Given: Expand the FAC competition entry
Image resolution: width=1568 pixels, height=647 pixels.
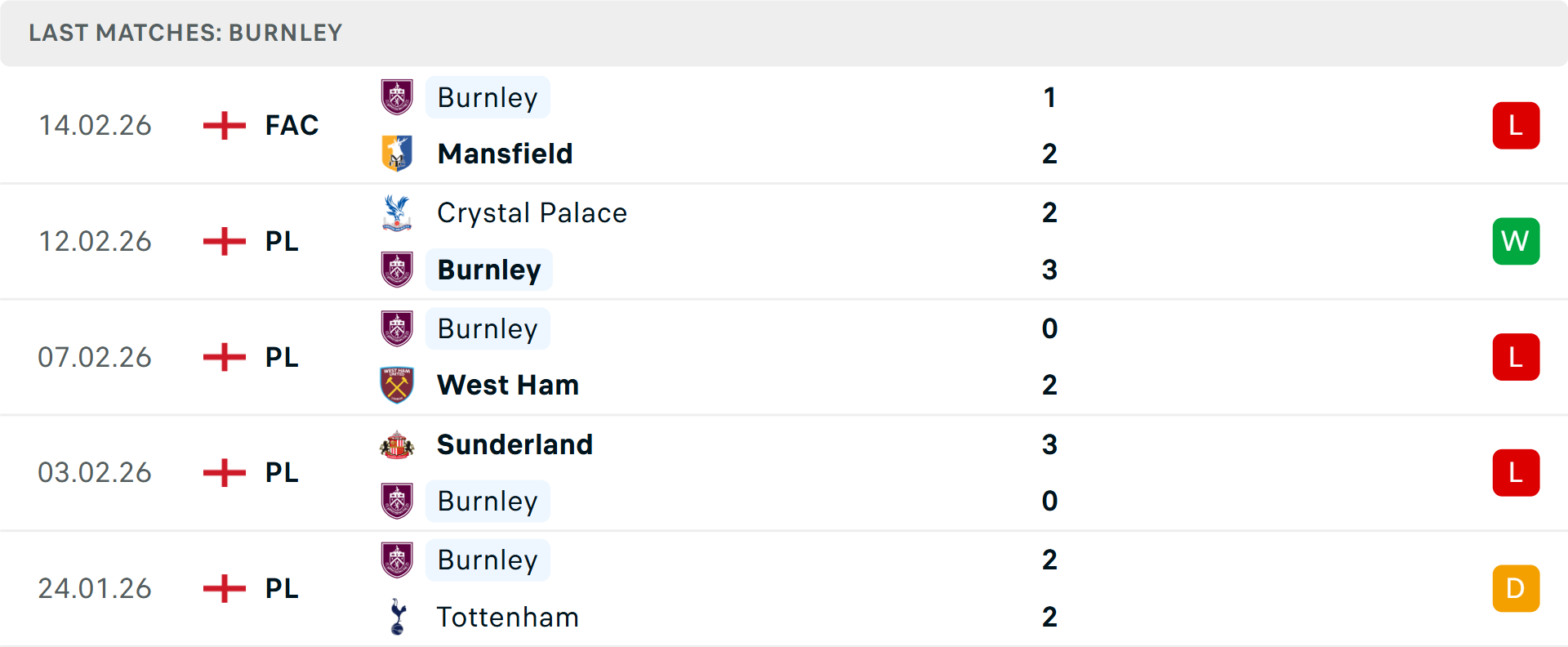Looking at the screenshot, I should (291, 125).
